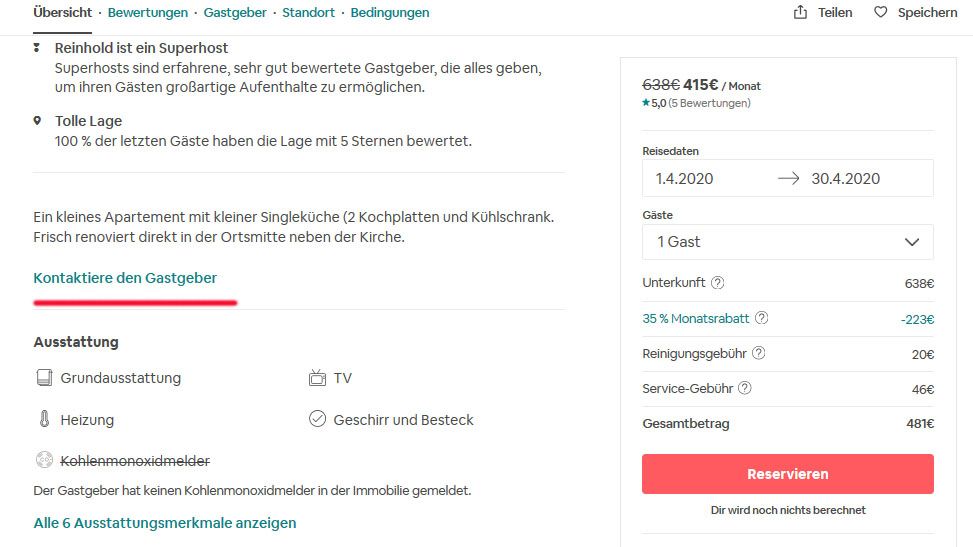Open help icon next to Reinigungsgebühr
The height and width of the screenshot is (547, 973).
click(758, 353)
